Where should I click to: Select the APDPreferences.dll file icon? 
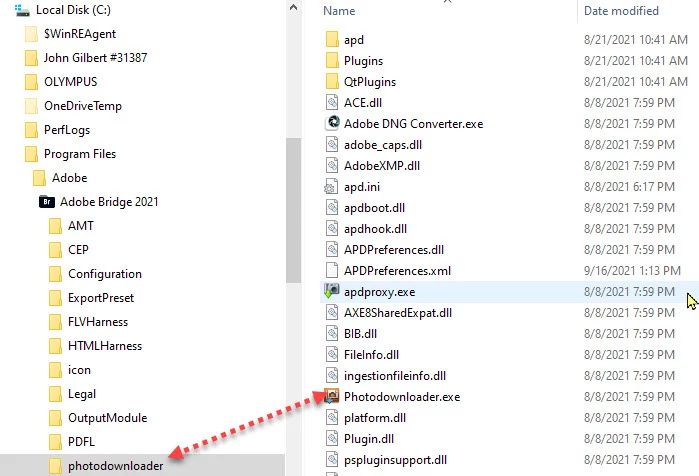pyautogui.click(x=332, y=250)
